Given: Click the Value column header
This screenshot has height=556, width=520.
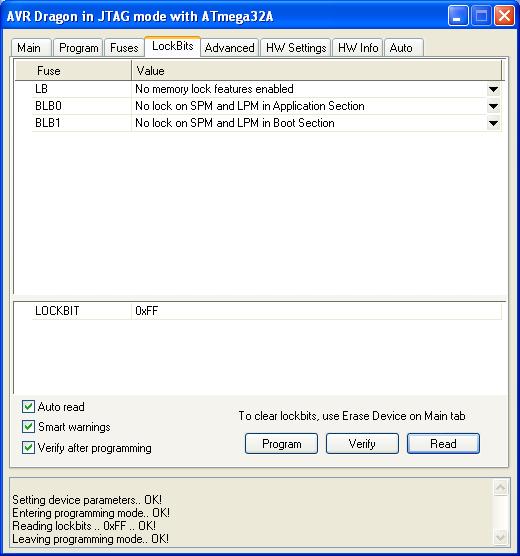Looking at the screenshot, I should point(317,71).
